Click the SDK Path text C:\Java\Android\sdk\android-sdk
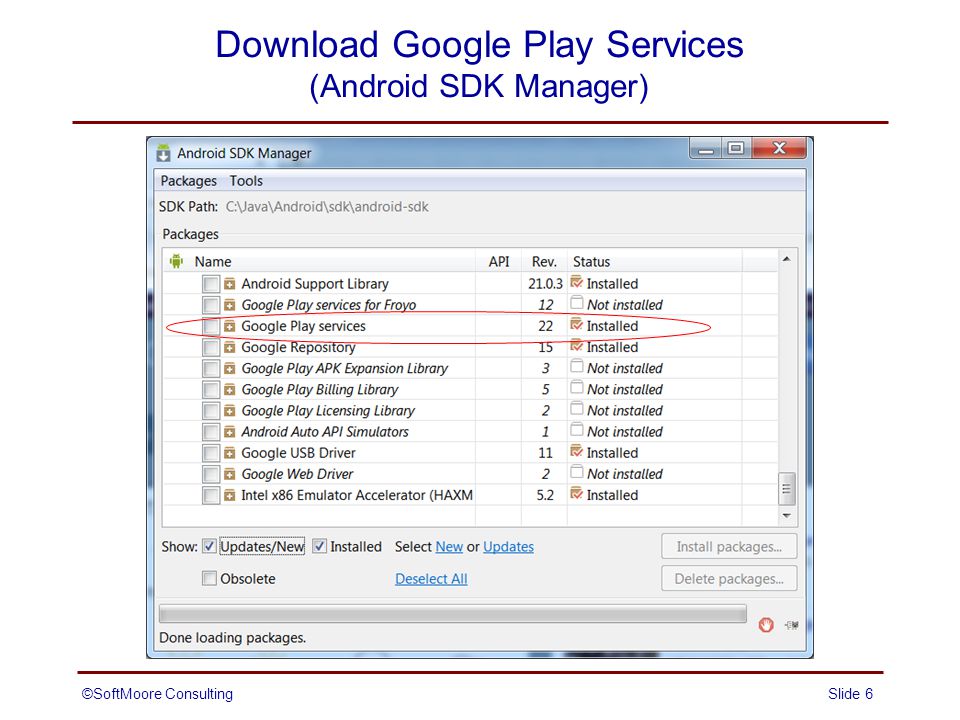Image resolution: width=960 pixels, height=720 pixels. (327, 207)
